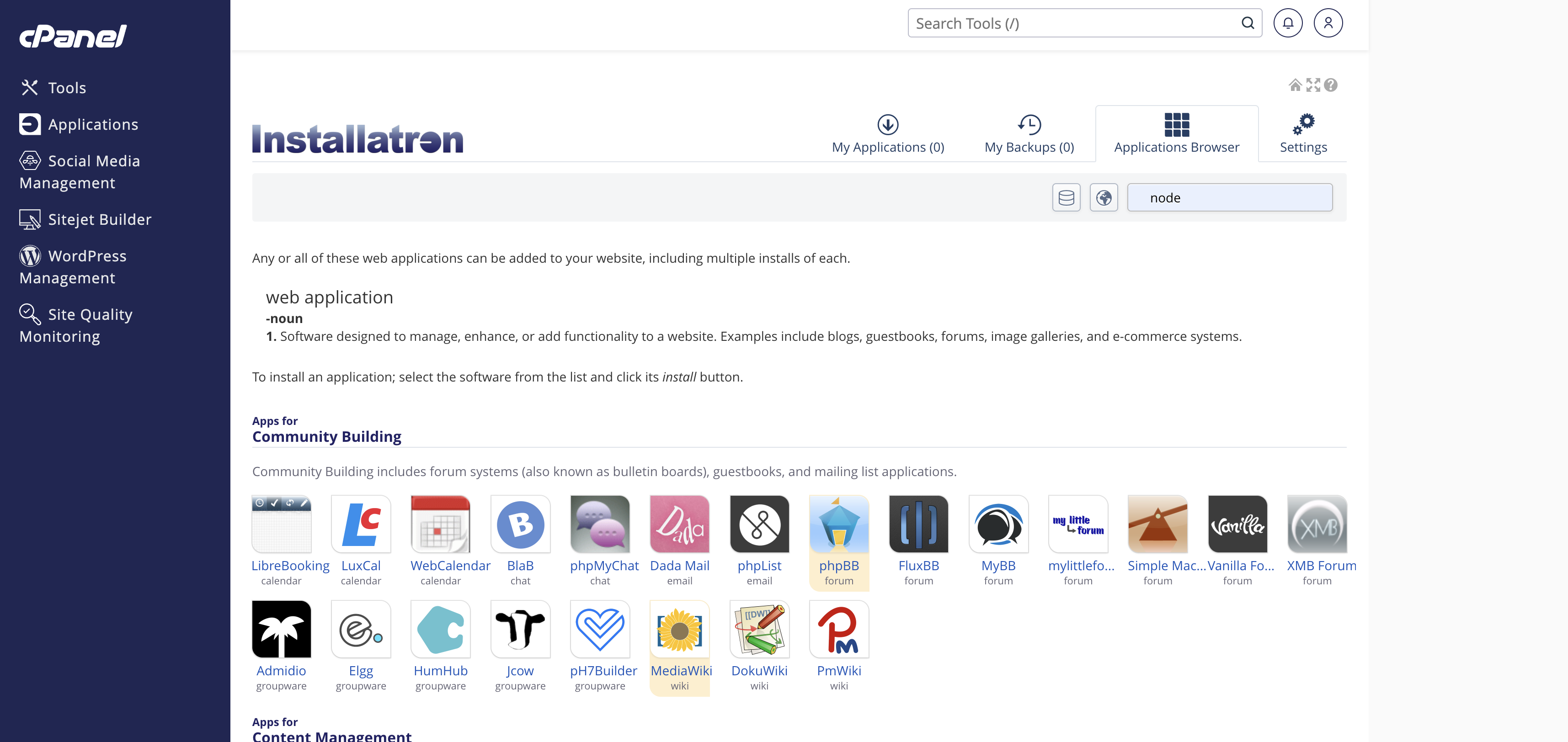Select the DokuWiki app icon
The width and height of the screenshot is (1568, 742).
click(x=759, y=630)
